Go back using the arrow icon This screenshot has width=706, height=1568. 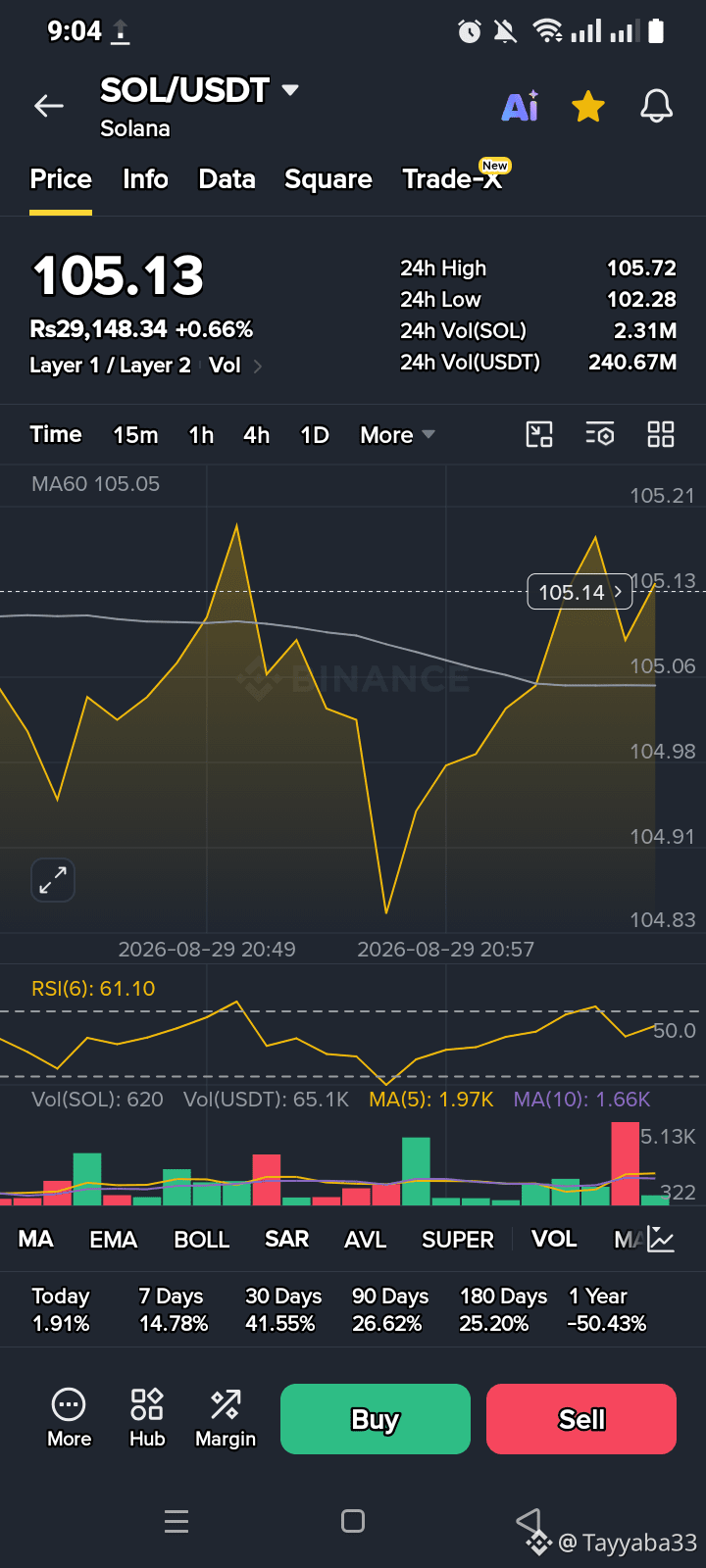click(48, 106)
